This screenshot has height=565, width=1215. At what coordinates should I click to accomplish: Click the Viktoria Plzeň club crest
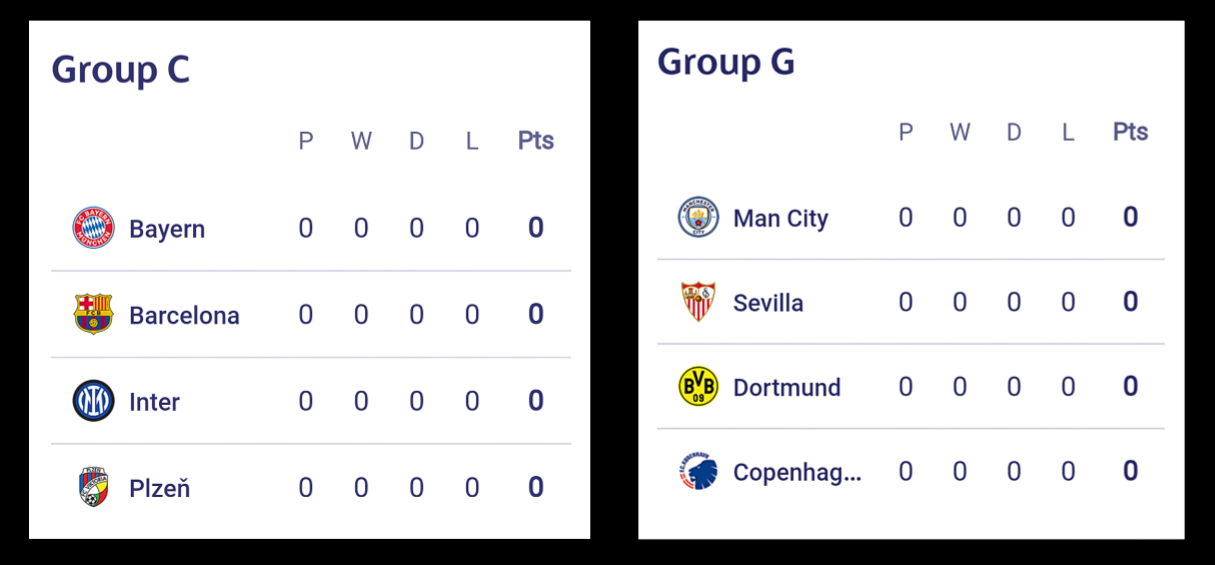[93, 487]
